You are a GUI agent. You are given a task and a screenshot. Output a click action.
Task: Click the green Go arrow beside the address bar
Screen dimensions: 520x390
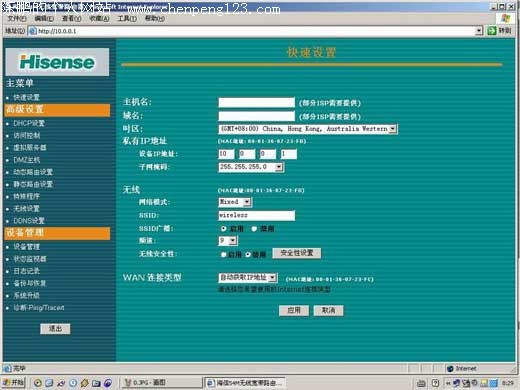[x=492, y=31]
